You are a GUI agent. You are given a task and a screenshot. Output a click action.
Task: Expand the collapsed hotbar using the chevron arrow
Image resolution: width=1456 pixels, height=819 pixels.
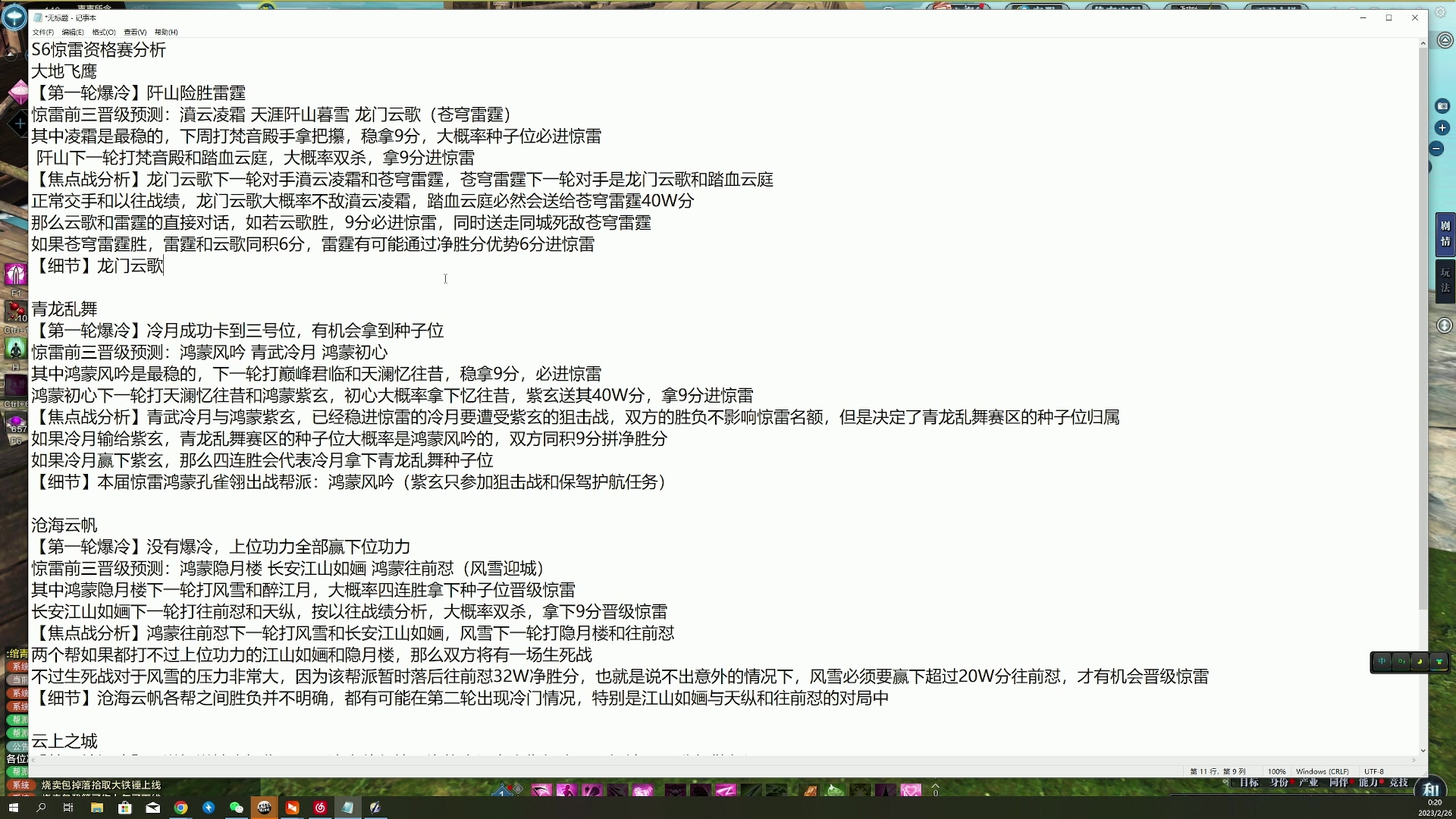point(937,787)
